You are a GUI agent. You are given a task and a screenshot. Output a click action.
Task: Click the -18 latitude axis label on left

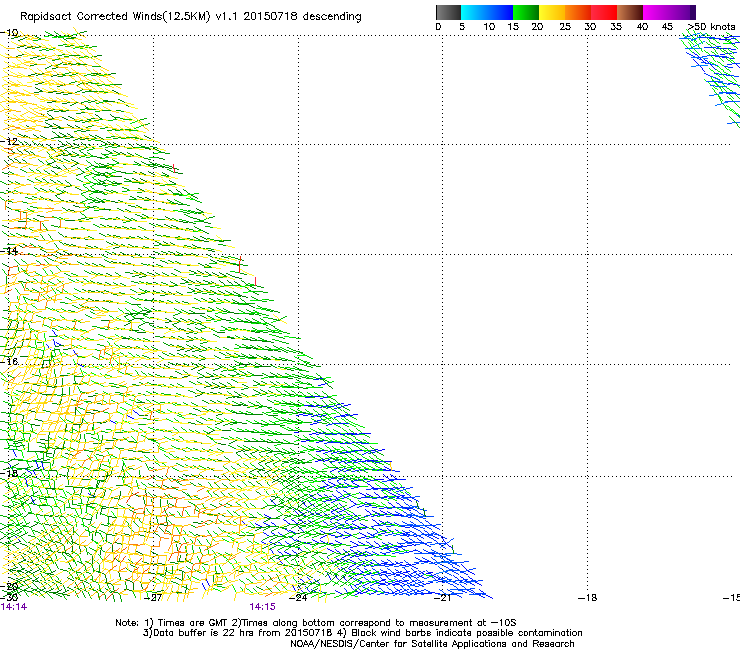tap(9, 473)
